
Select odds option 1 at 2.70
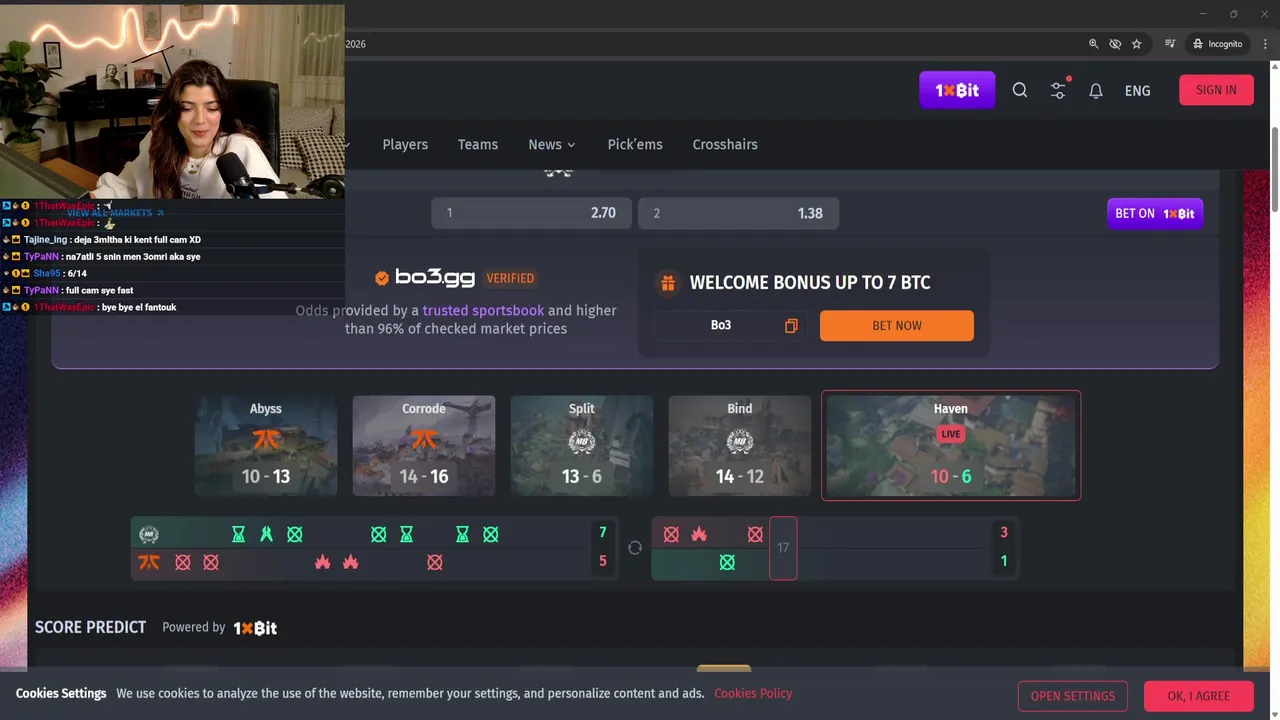(531, 213)
